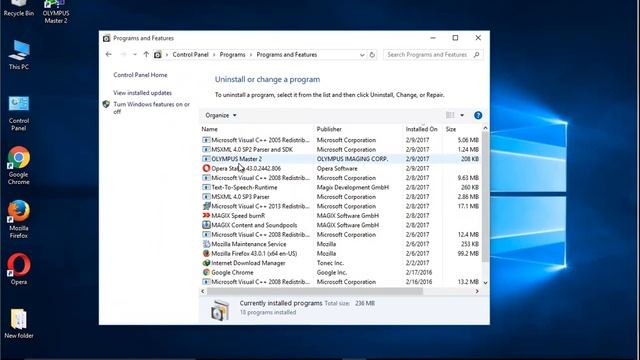This screenshot has width=640, height=360.
Task: Sort by the Name column header
Action: [x=256, y=129]
